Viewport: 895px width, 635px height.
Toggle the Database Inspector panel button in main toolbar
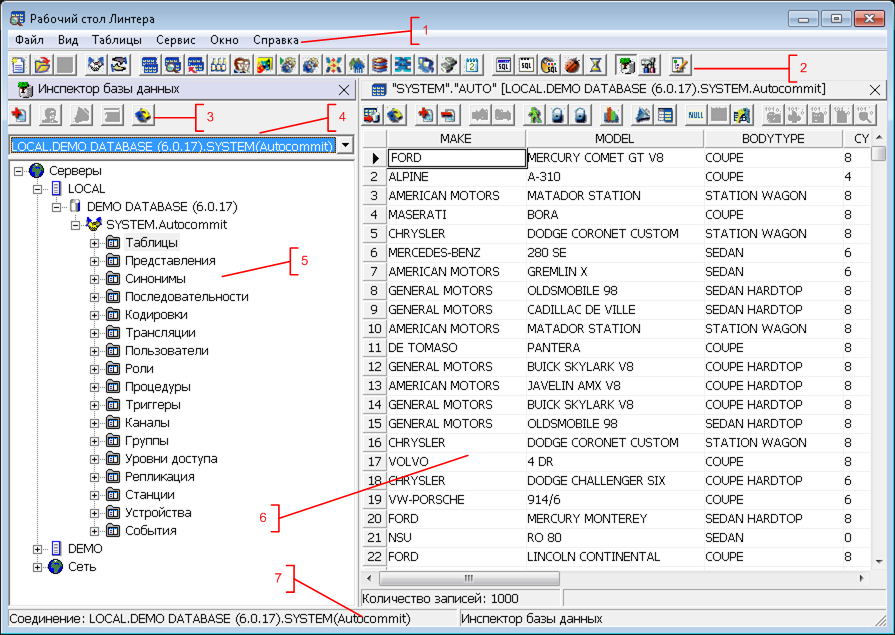(x=626, y=65)
